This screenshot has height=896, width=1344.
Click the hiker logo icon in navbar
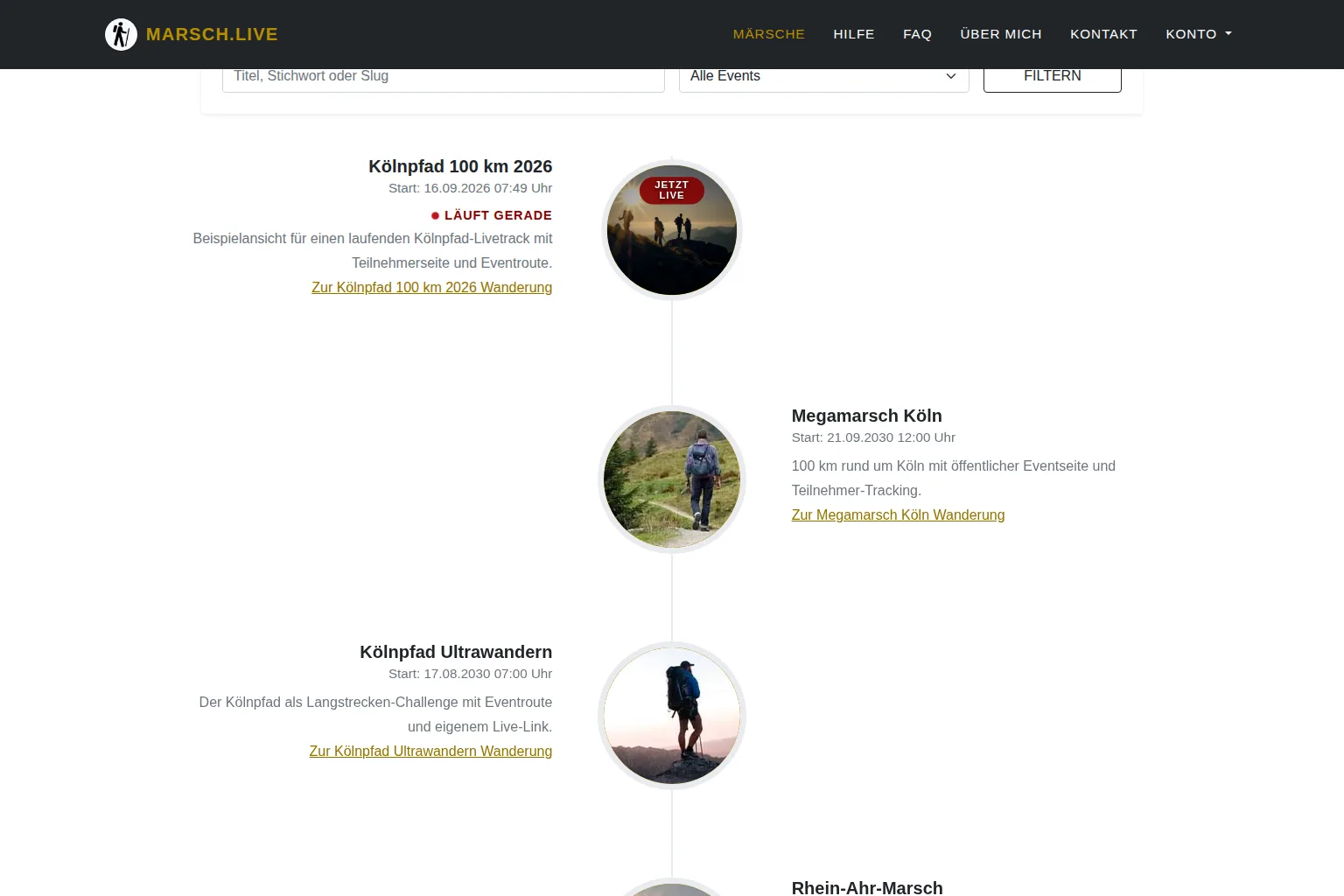[x=121, y=34]
